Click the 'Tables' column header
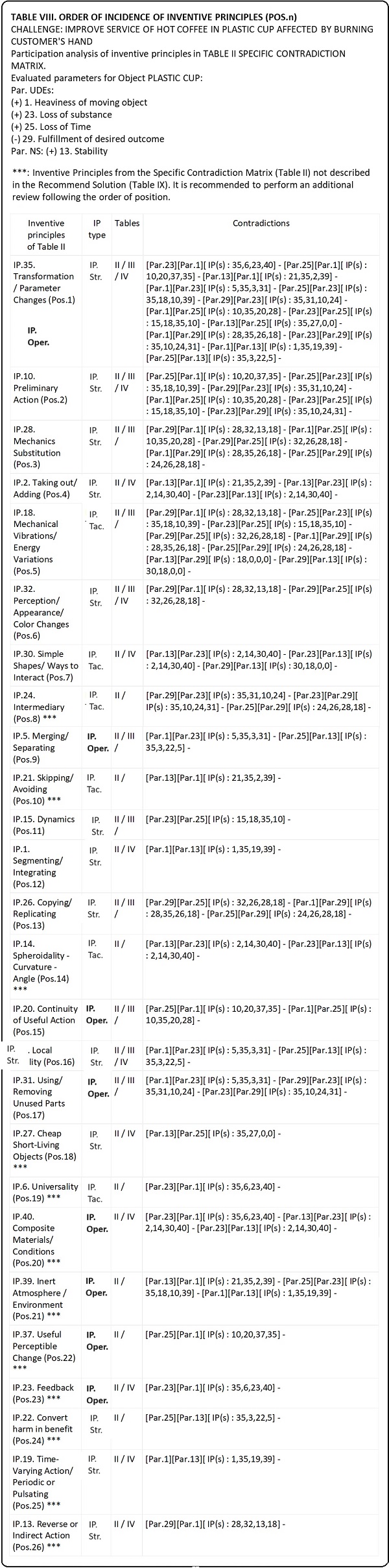 coord(127,223)
